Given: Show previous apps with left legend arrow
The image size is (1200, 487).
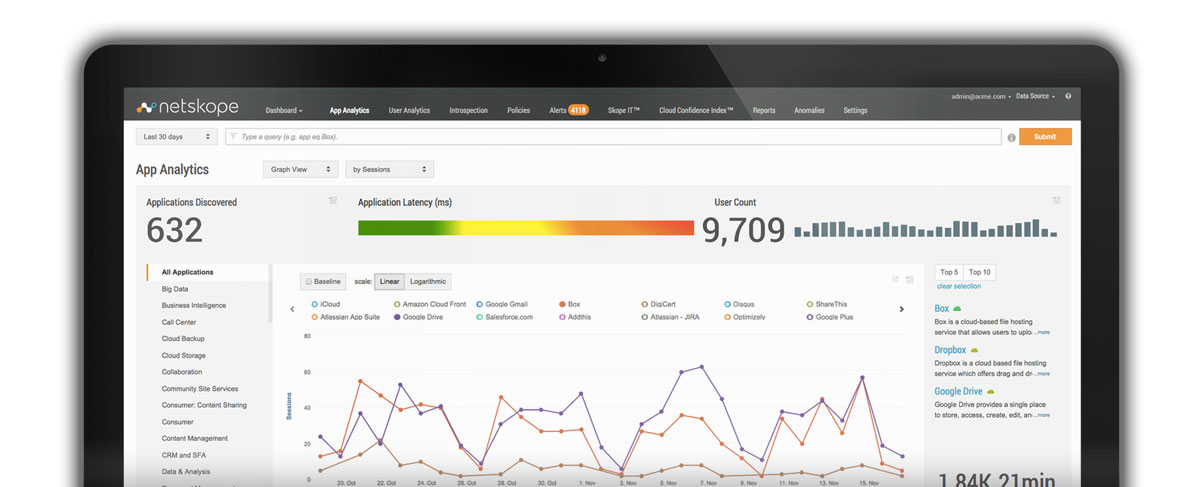Looking at the screenshot, I should 292,310.
